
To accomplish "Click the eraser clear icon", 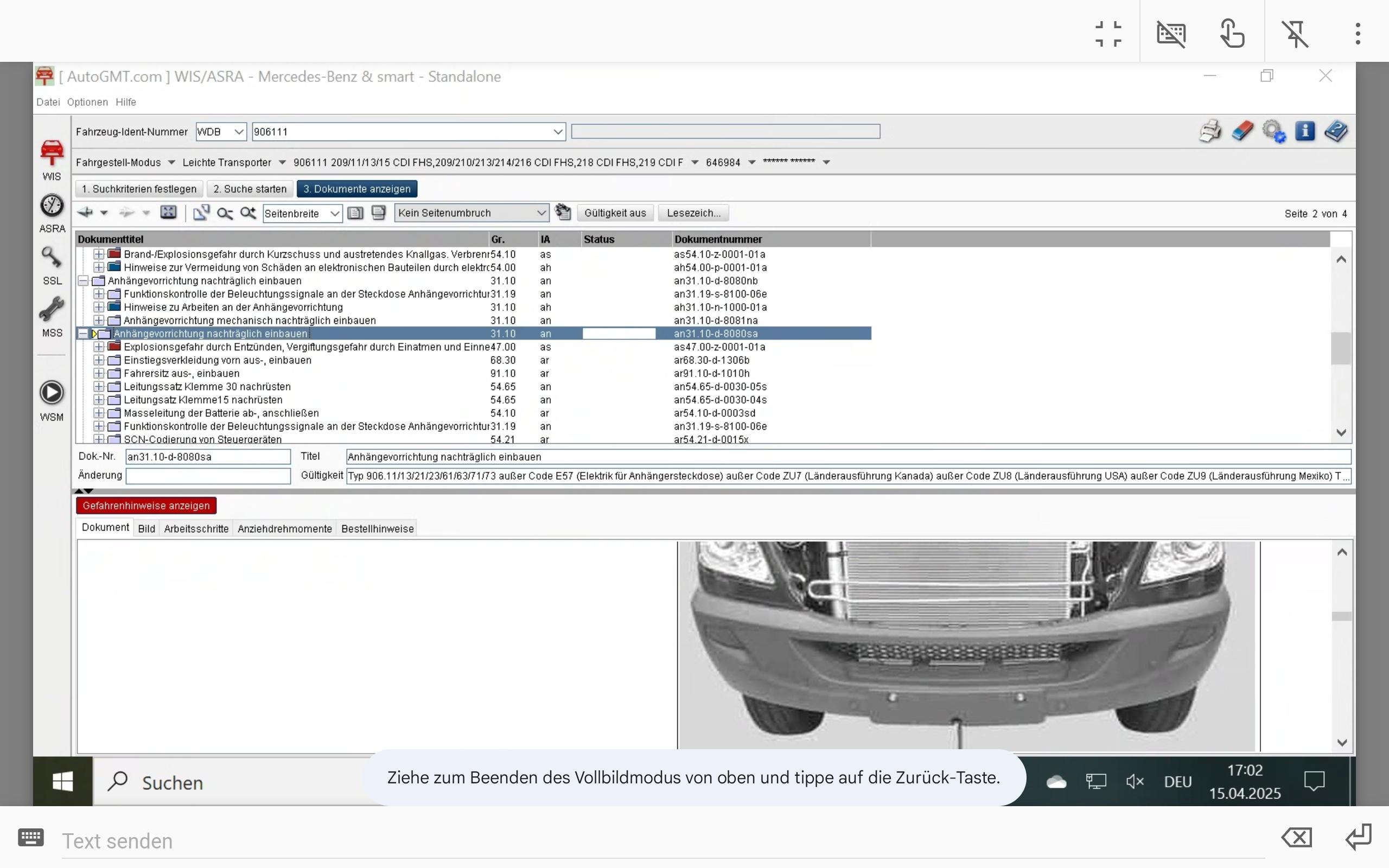I will point(1242,131).
